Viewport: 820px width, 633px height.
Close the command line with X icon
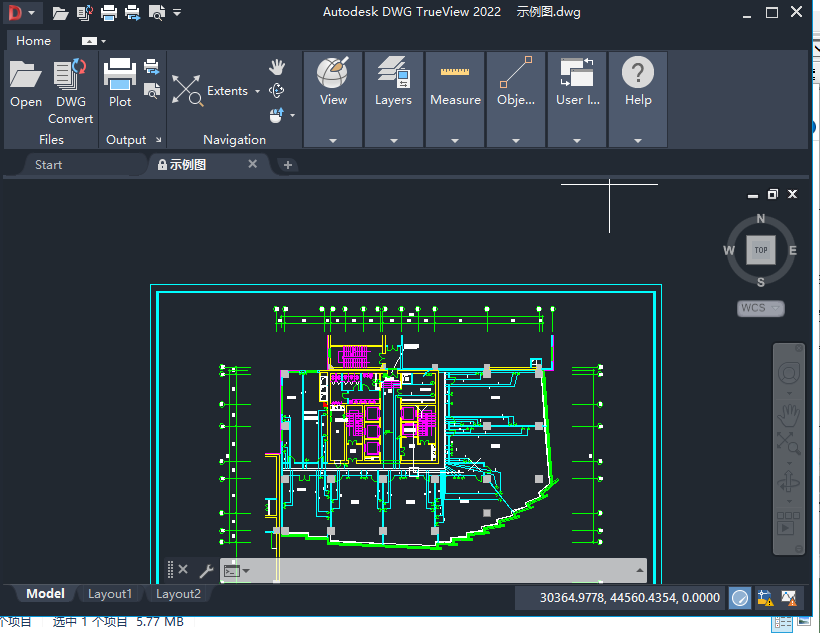tap(183, 569)
